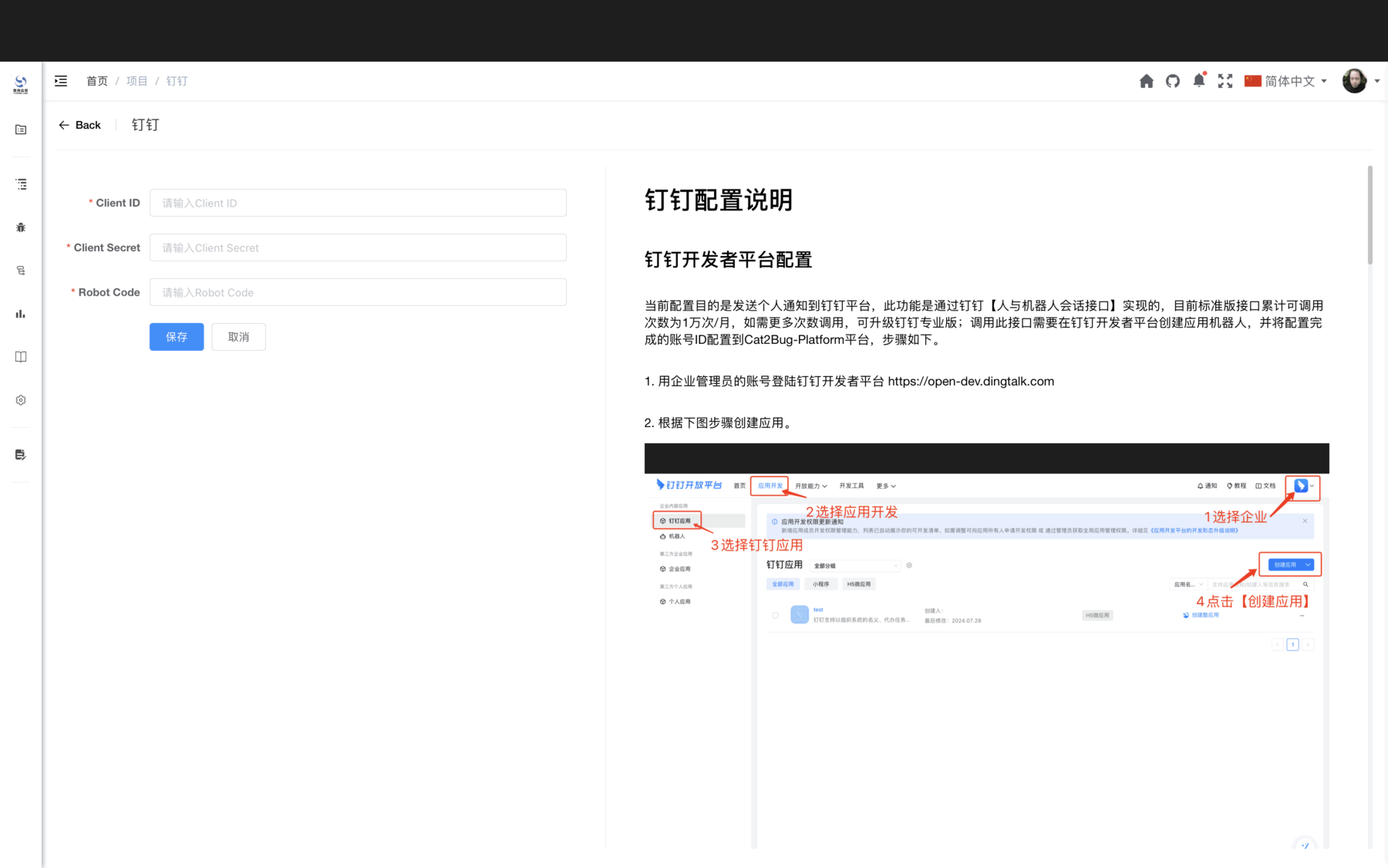Open the GitHub icon link
Viewport: 1388px width, 868px height.
click(x=1173, y=81)
